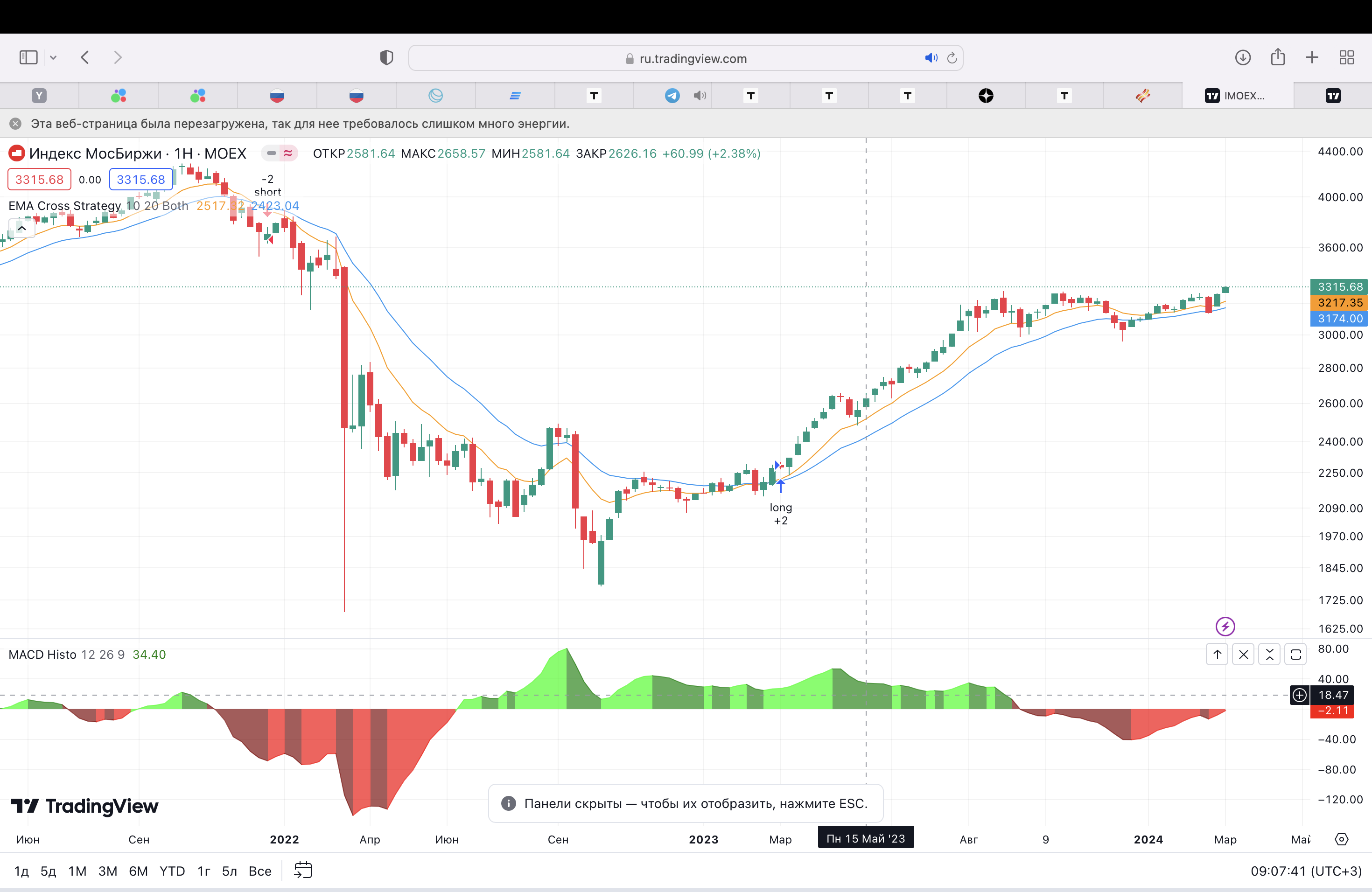Select the 1М time range

click(x=77, y=871)
